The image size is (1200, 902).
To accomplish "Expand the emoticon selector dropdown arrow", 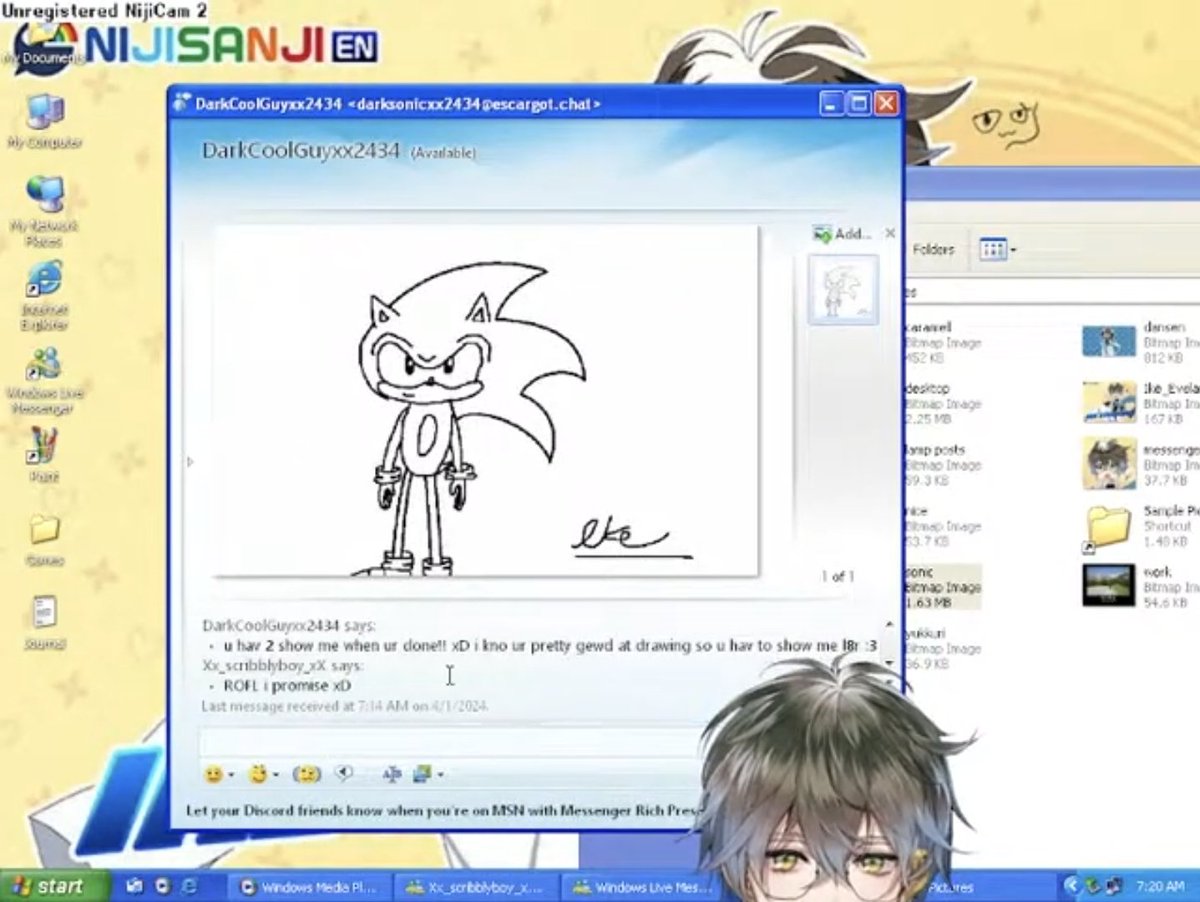I will [x=232, y=773].
